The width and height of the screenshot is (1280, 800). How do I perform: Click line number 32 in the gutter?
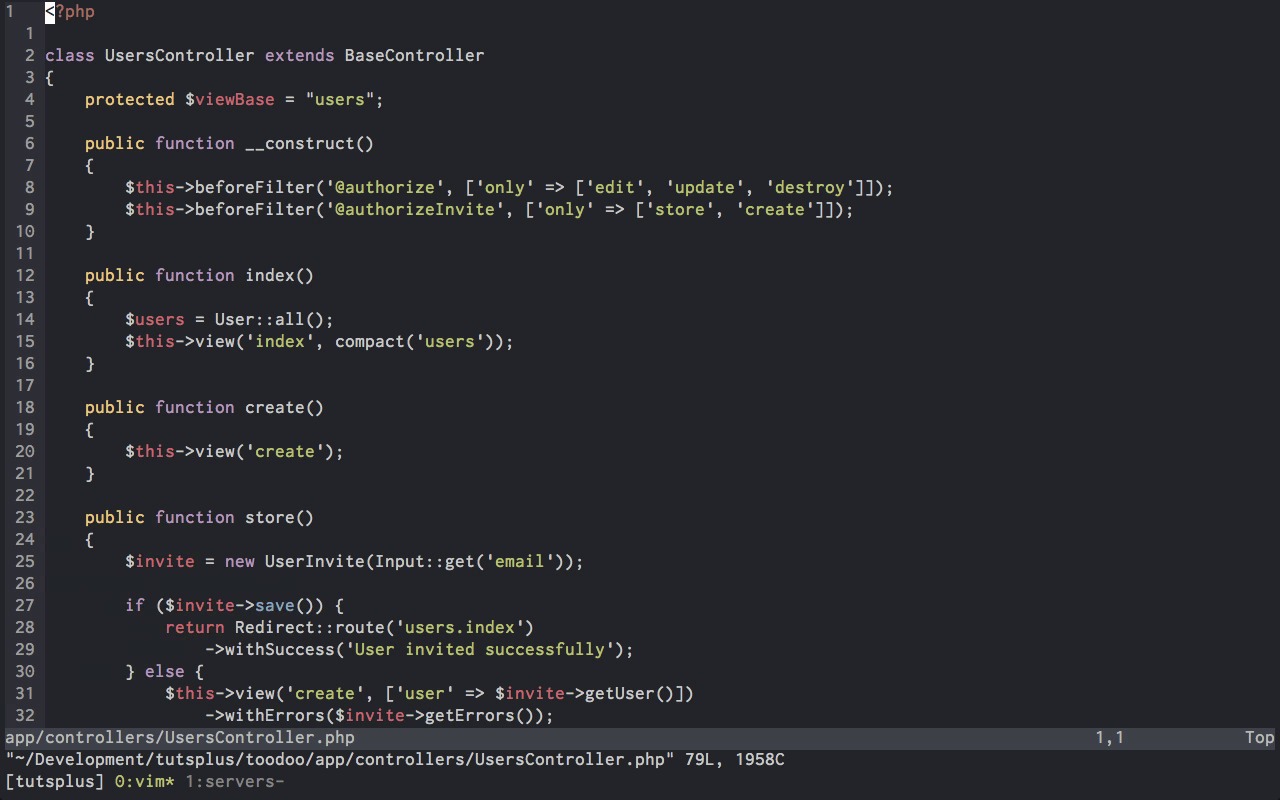(x=24, y=716)
